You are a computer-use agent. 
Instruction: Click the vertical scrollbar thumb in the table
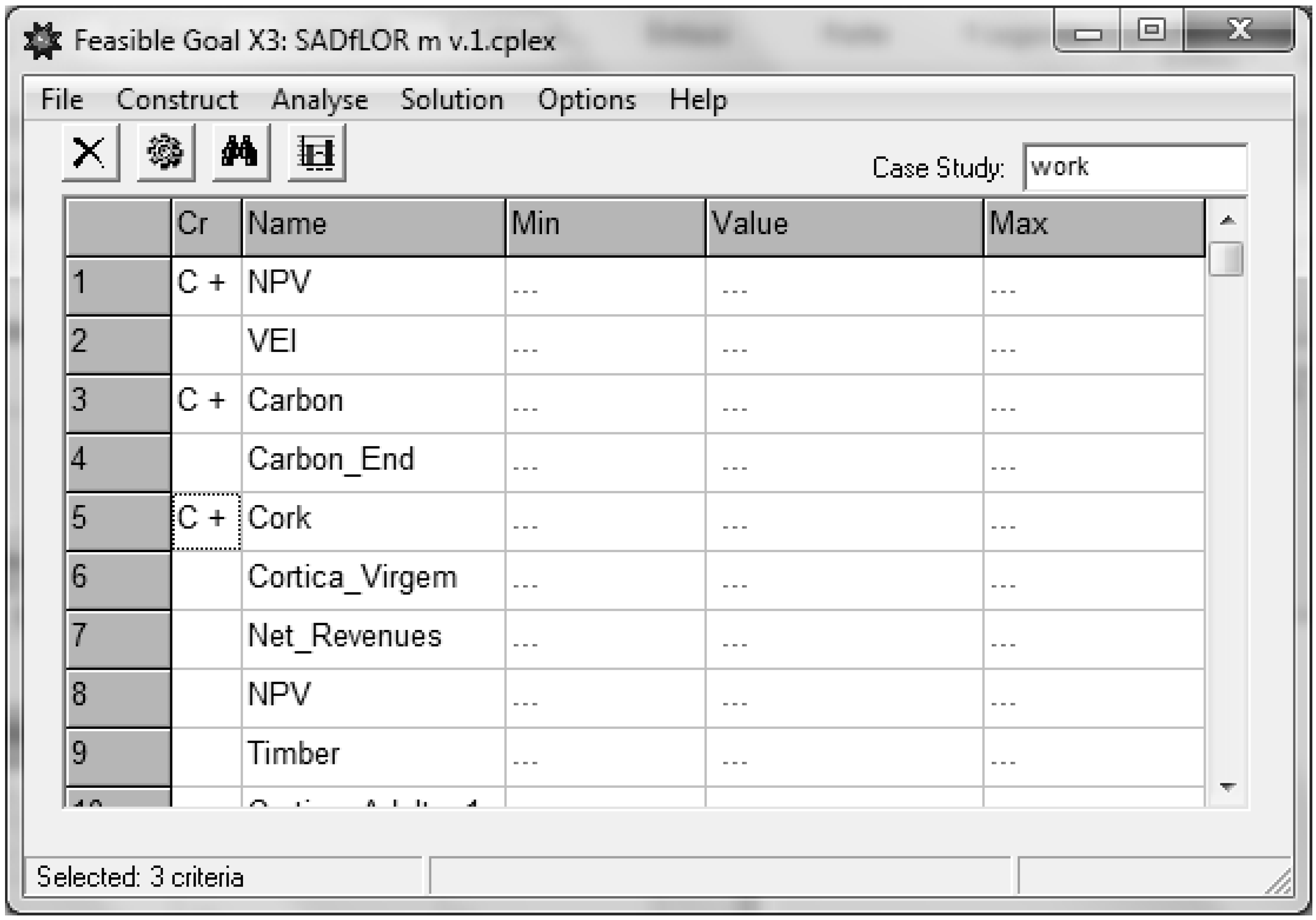(x=1227, y=259)
